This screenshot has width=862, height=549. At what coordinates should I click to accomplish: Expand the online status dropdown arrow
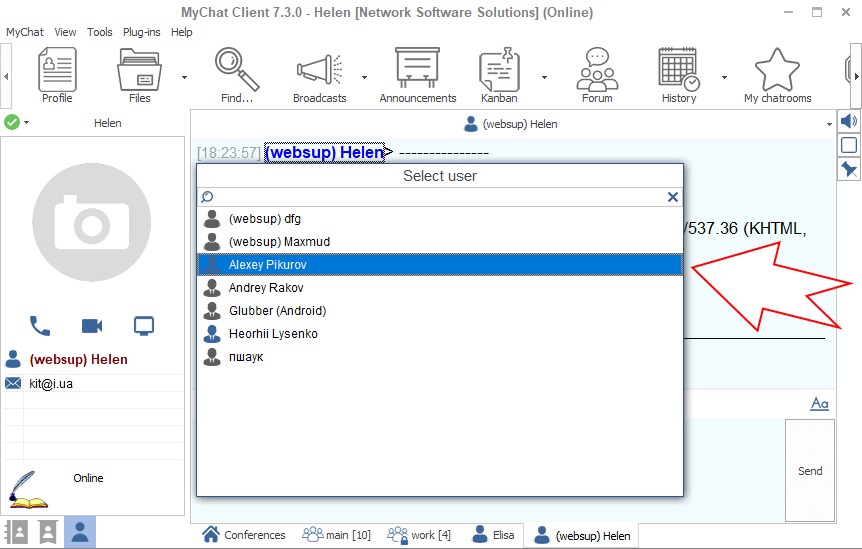coord(26,122)
